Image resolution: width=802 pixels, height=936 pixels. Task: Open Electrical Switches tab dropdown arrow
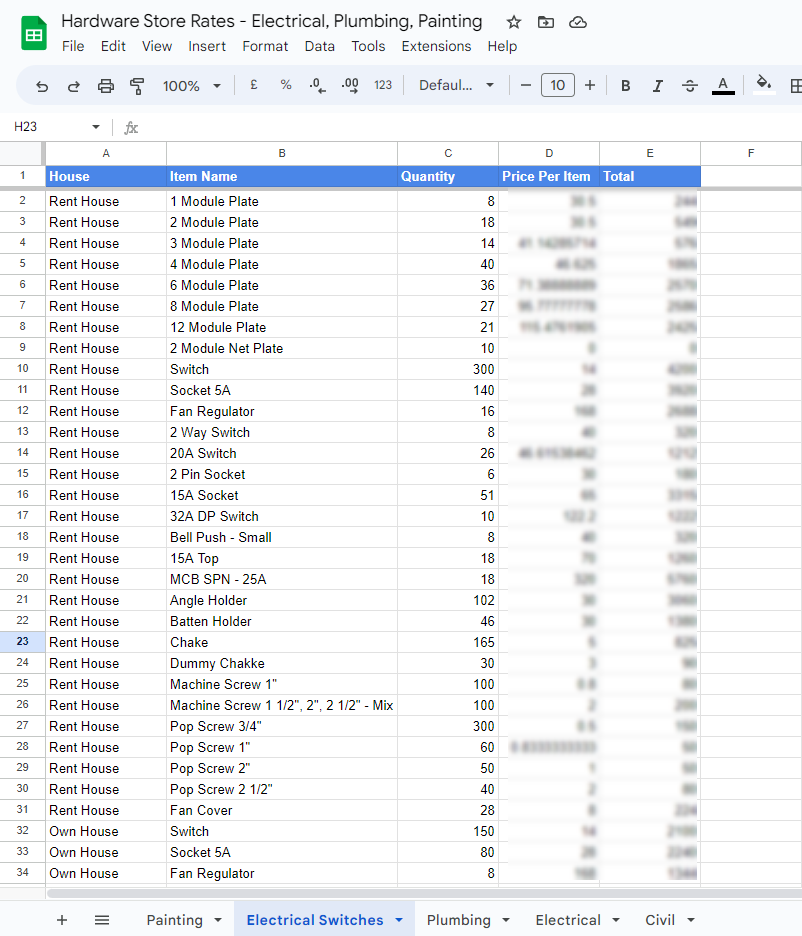[x=399, y=920]
